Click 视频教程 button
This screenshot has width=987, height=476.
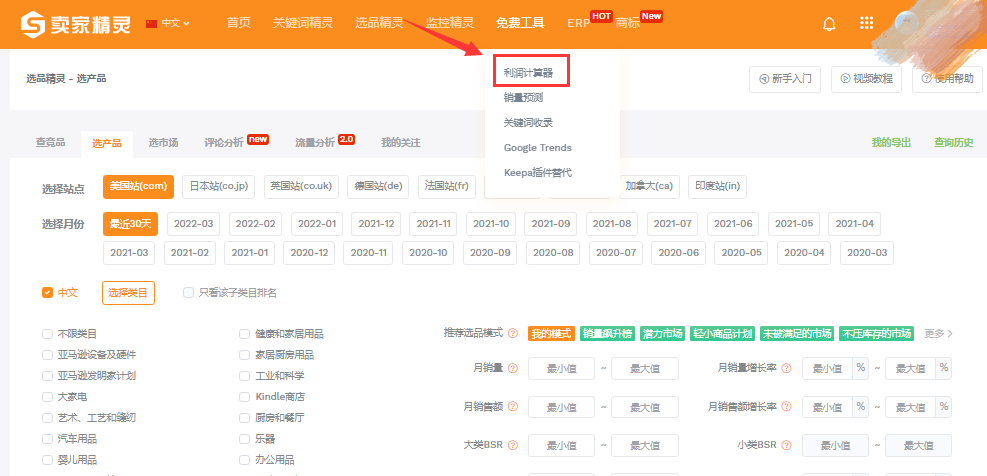pyautogui.click(x=866, y=79)
